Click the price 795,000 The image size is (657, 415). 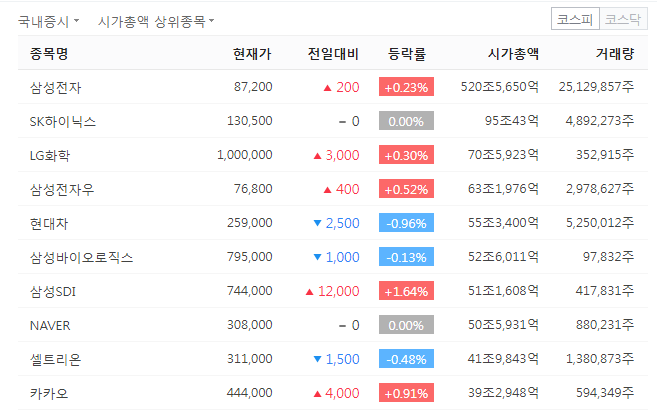250,257
